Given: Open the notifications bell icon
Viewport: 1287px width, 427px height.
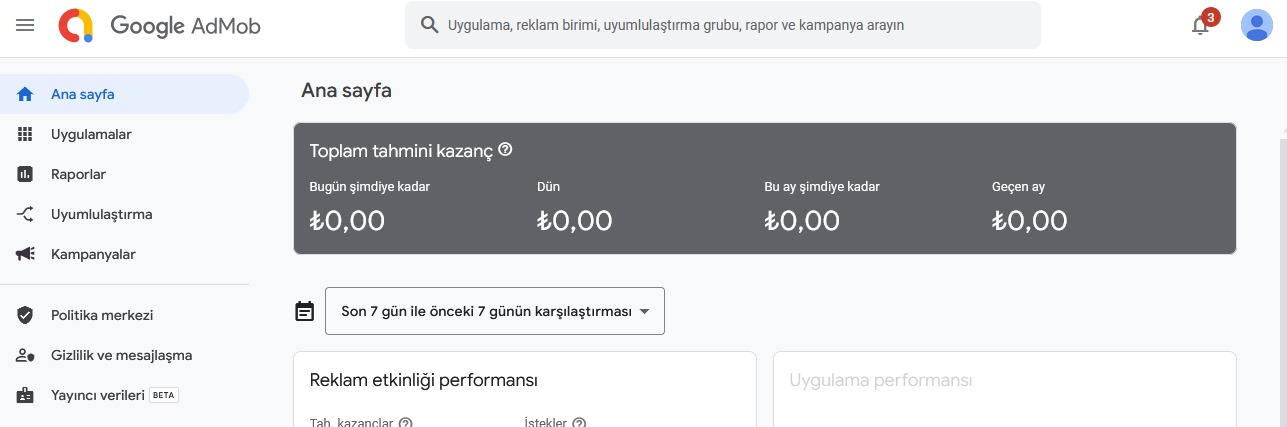Looking at the screenshot, I should point(1201,26).
